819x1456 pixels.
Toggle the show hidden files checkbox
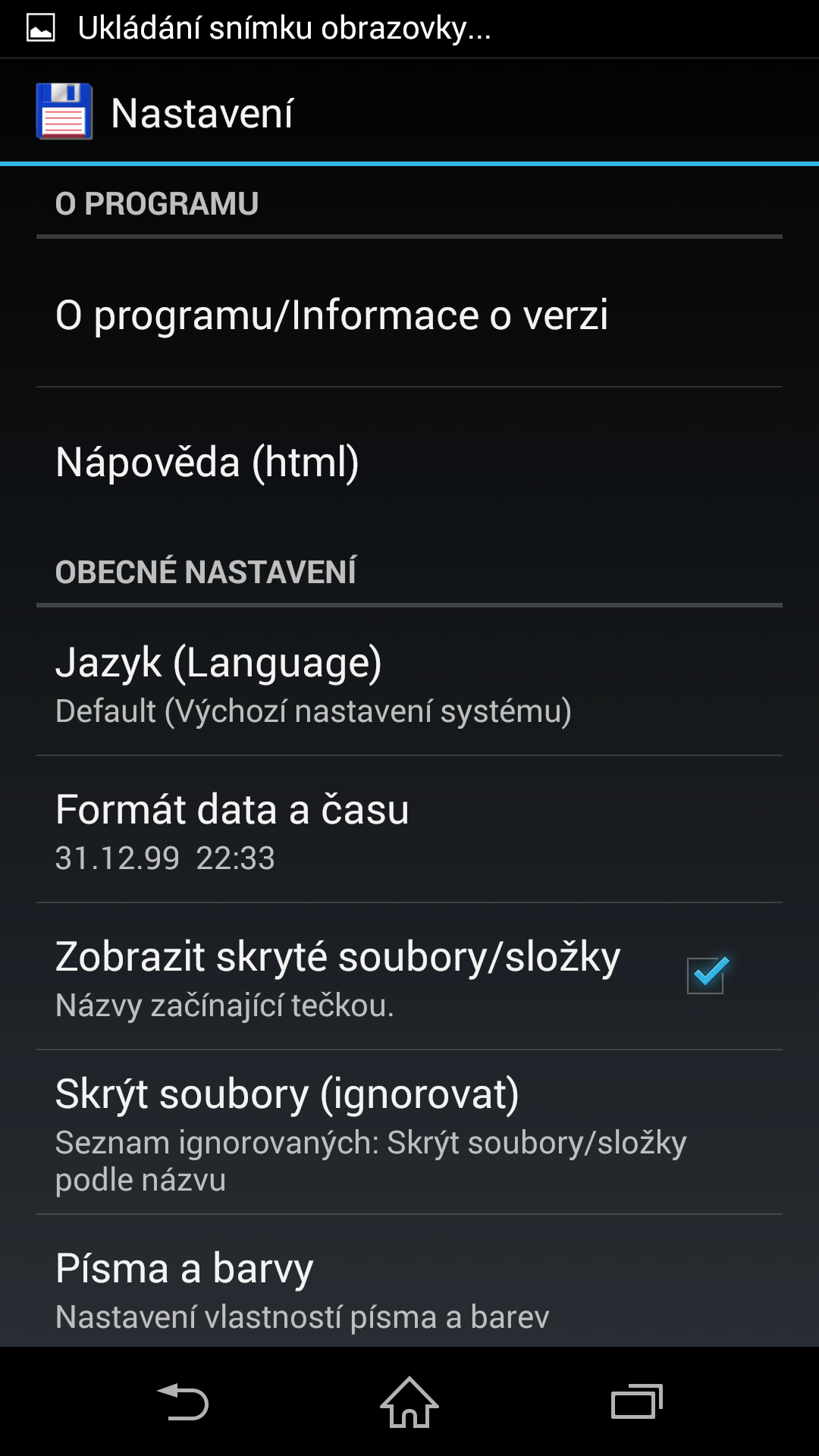[707, 975]
